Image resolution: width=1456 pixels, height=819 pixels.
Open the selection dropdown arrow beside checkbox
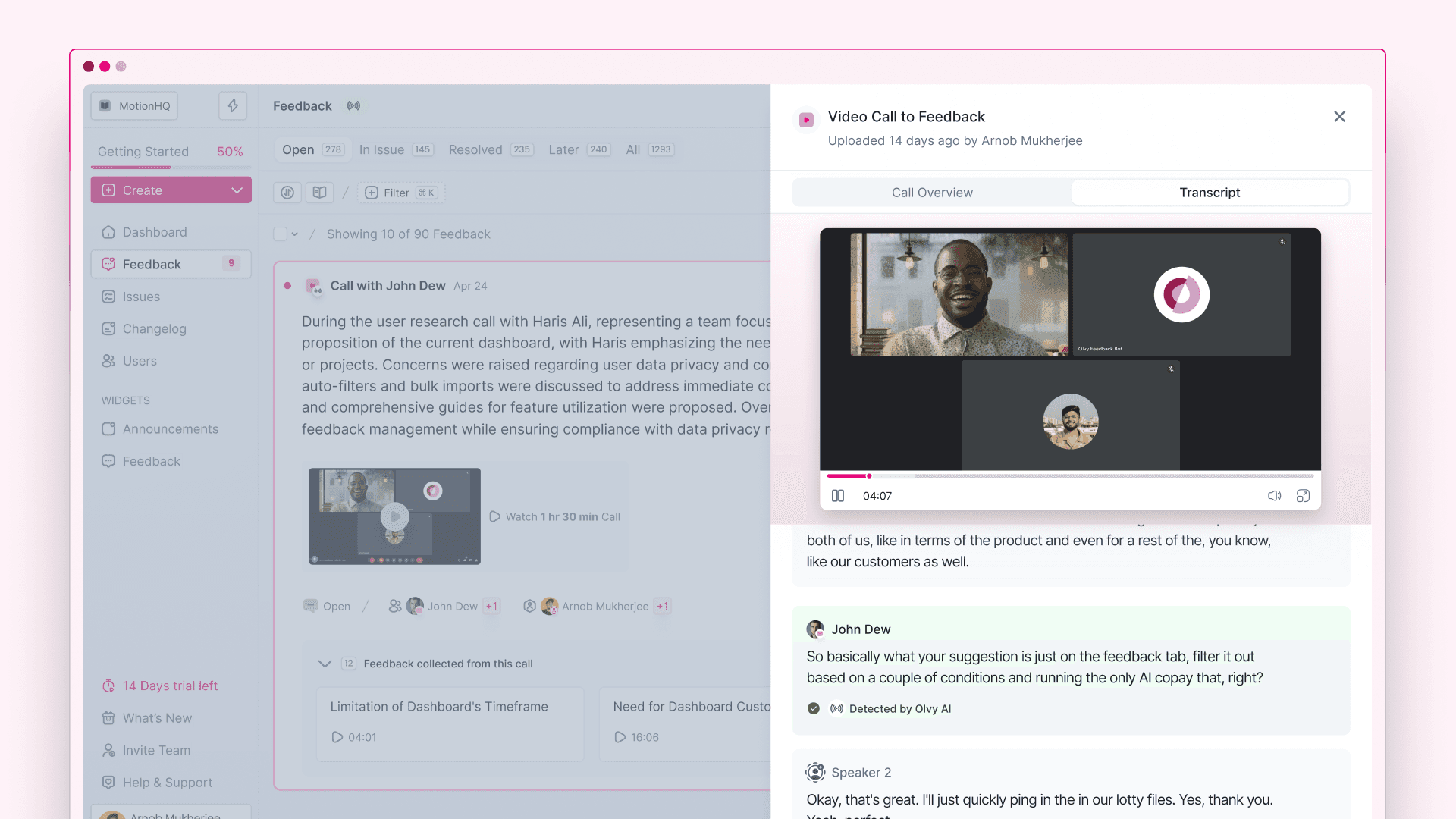tap(295, 234)
